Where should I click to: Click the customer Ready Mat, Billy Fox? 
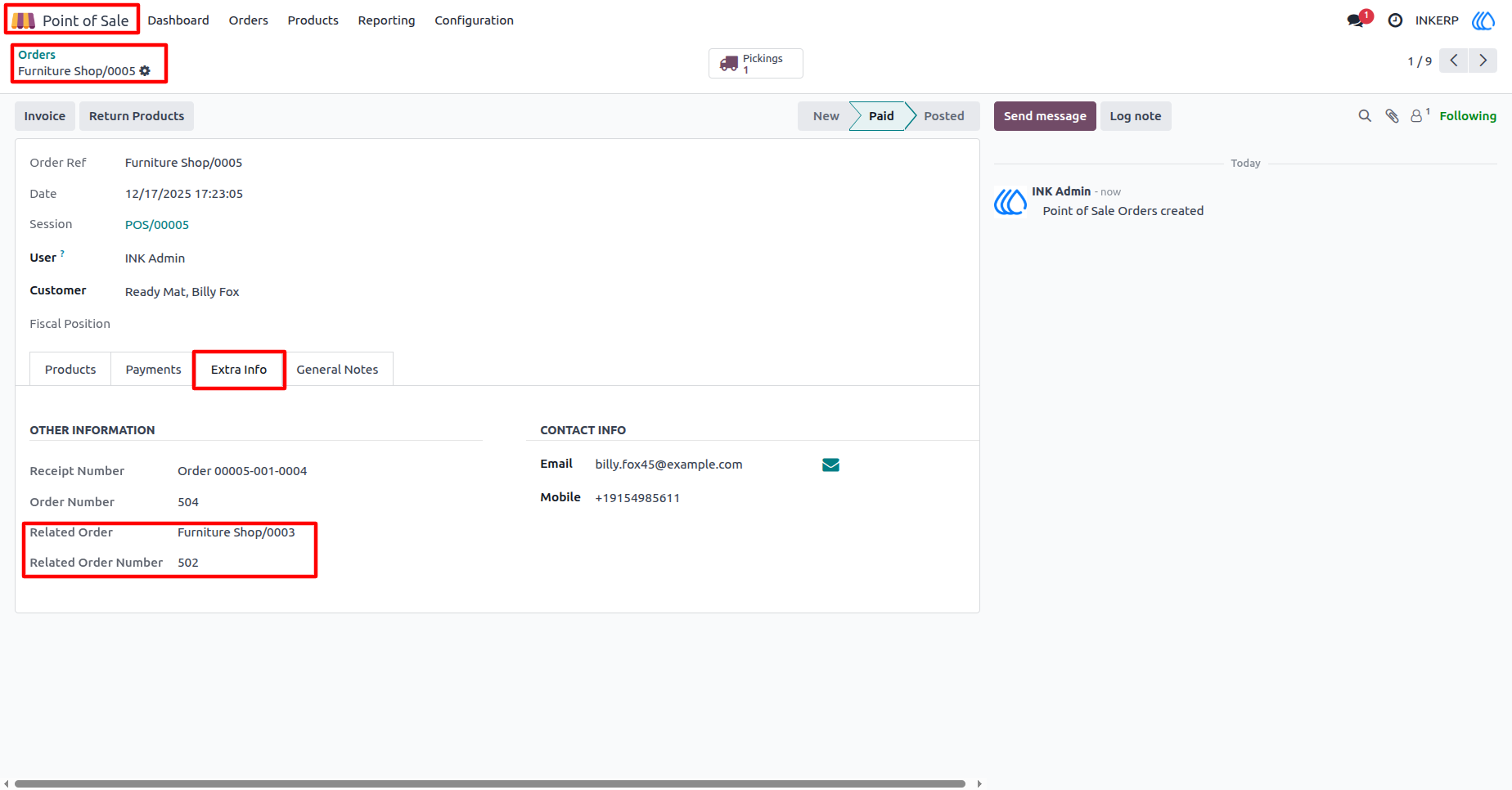pyautogui.click(x=182, y=292)
